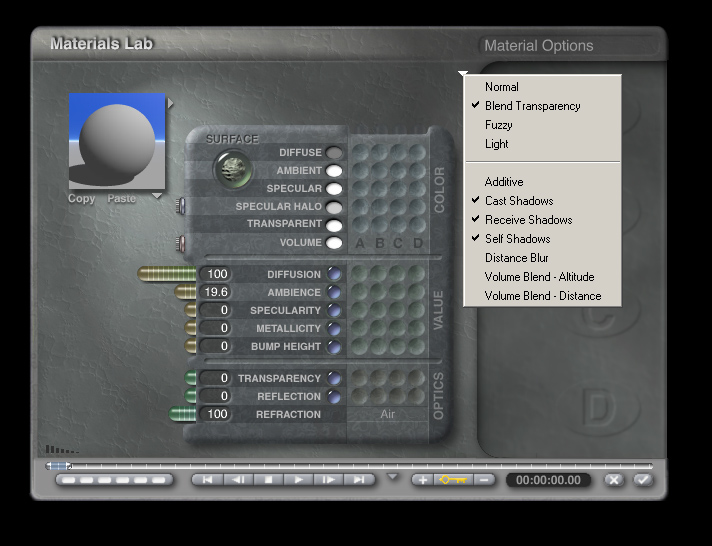Set Ambient row column B component dot
Image resolution: width=712 pixels, height=546 pixels.
[379, 170]
